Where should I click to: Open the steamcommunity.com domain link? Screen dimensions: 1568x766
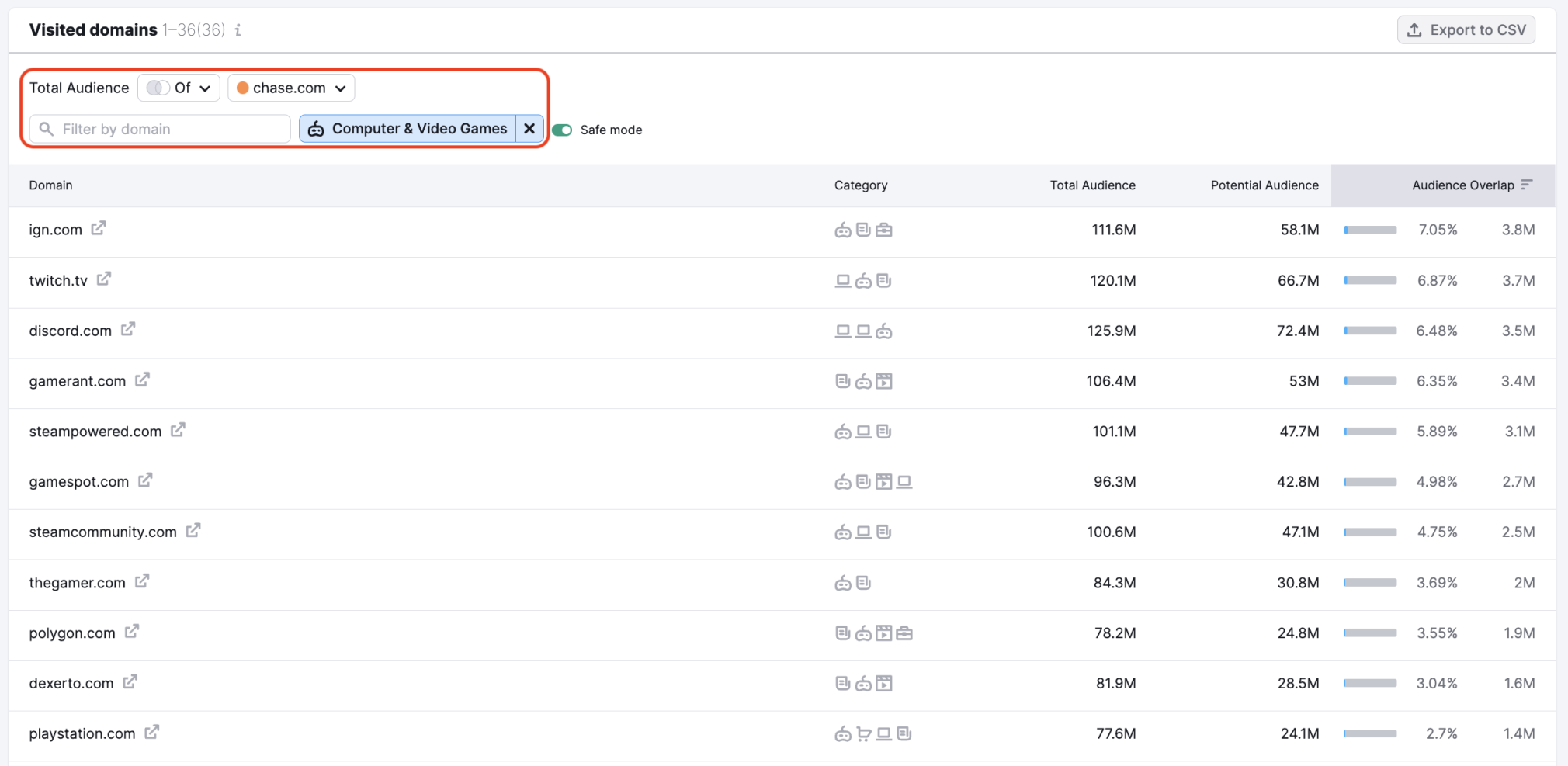pyautogui.click(x=102, y=532)
